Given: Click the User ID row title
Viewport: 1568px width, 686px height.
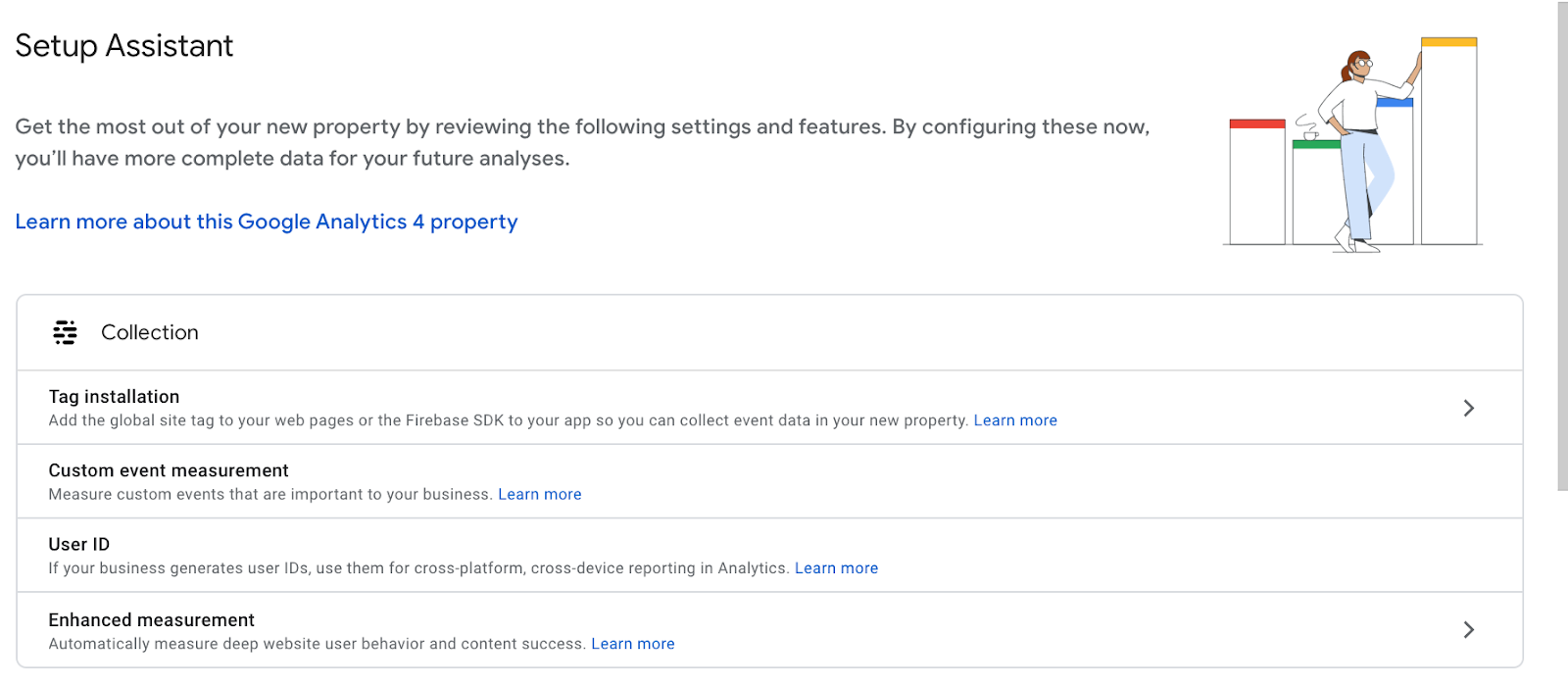Looking at the screenshot, I should pyautogui.click(x=79, y=545).
